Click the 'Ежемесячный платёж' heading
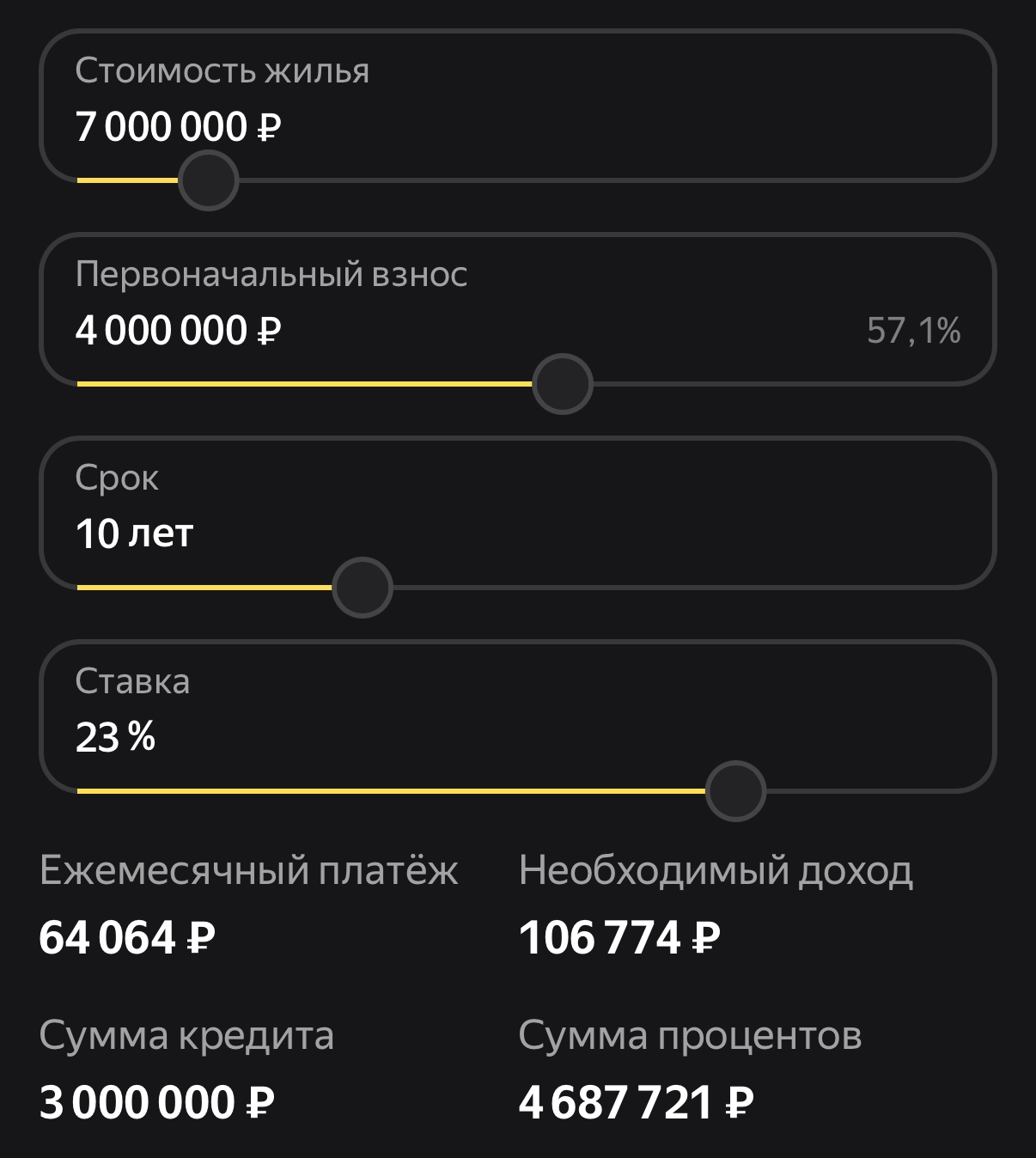 coord(249,871)
